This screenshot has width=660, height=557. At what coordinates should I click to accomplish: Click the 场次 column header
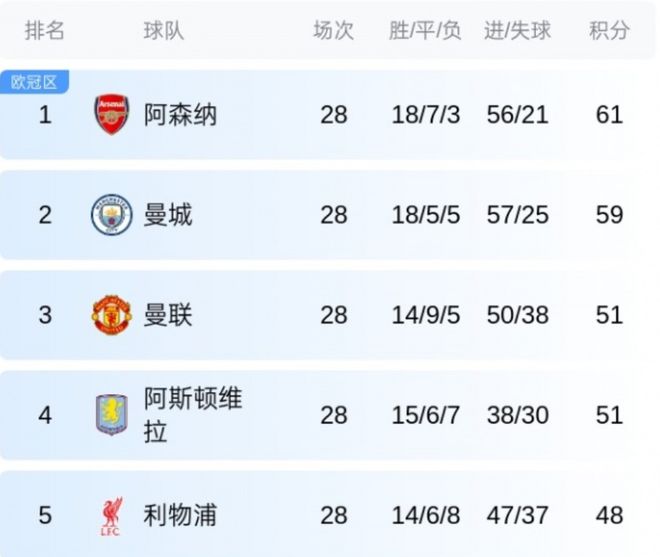coord(334,31)
